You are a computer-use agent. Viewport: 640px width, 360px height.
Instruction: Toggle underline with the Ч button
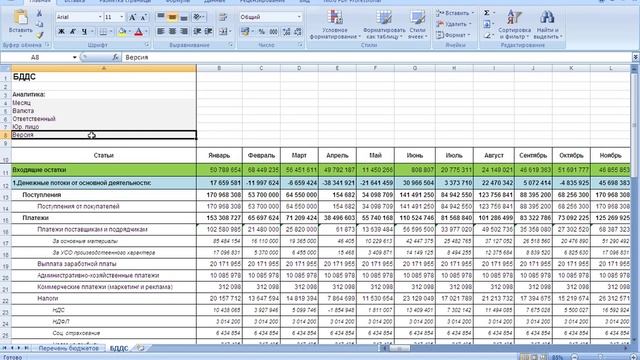coord(84,31)
